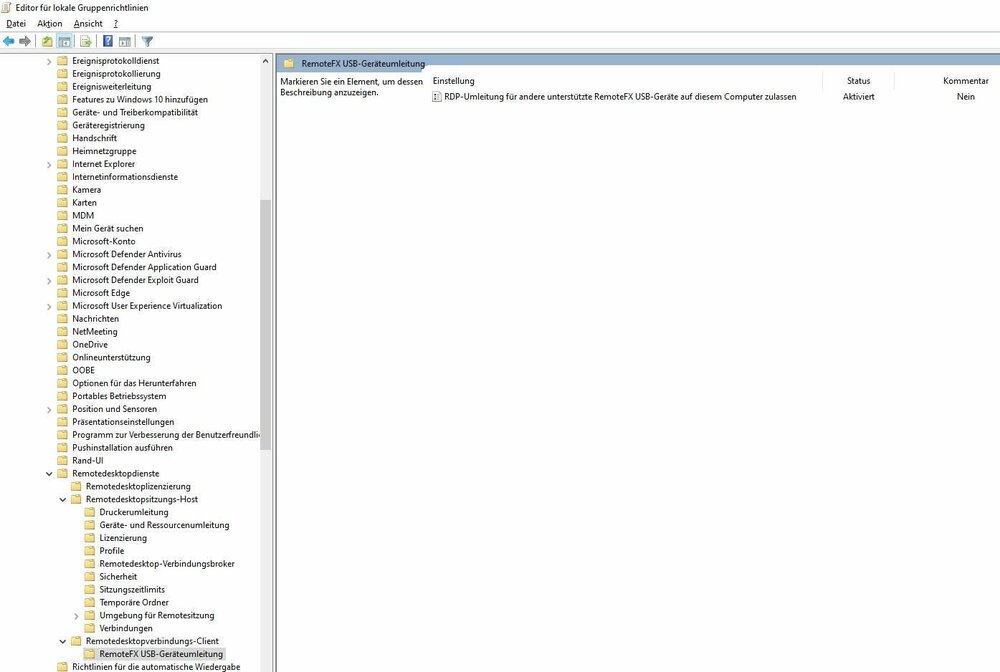1000x672 pixels.
Task: Click the Up one level folder icon
Action: [47, 41]
